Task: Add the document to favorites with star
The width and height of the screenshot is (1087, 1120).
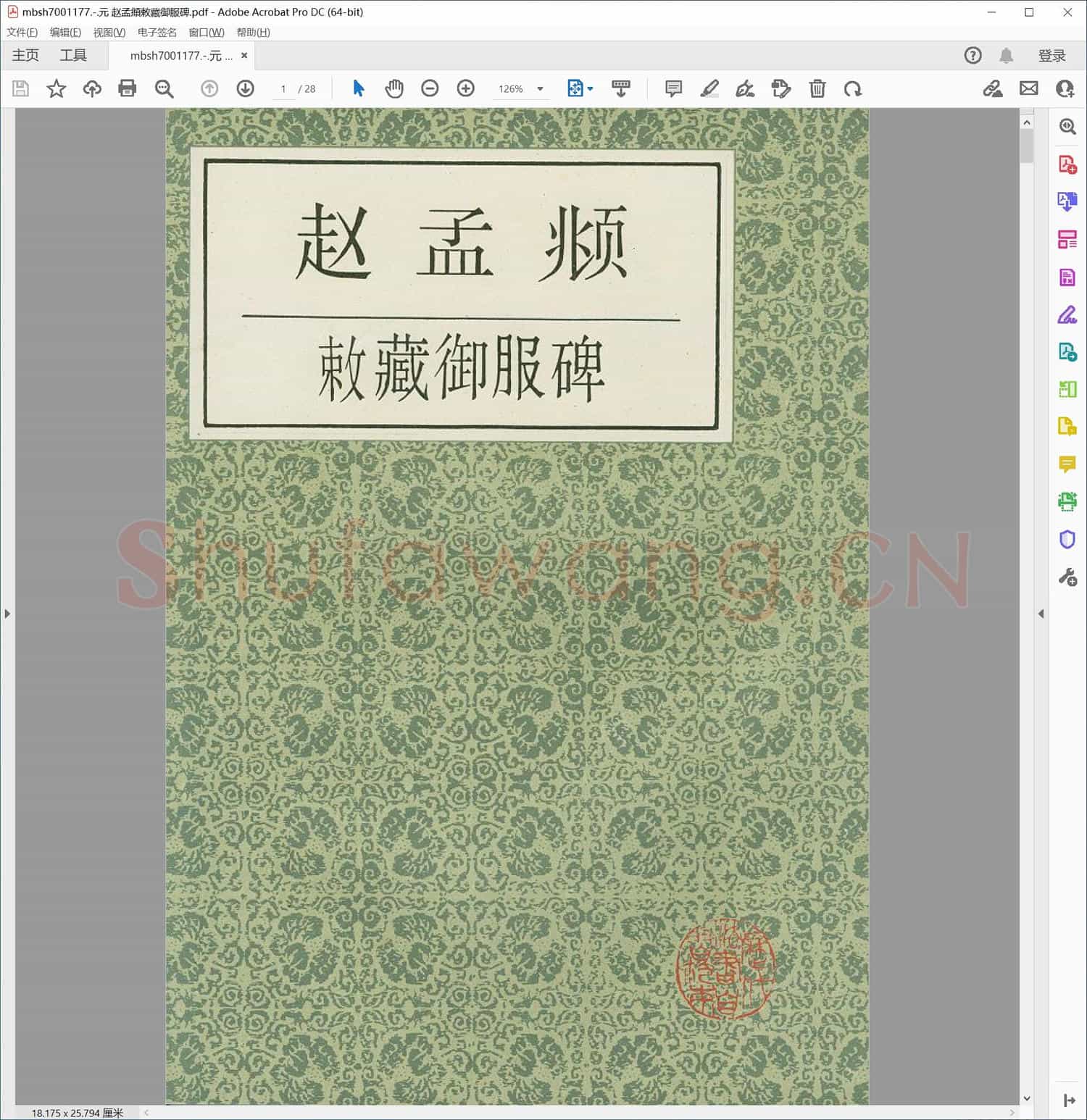Action: click(x=56, y=88)
